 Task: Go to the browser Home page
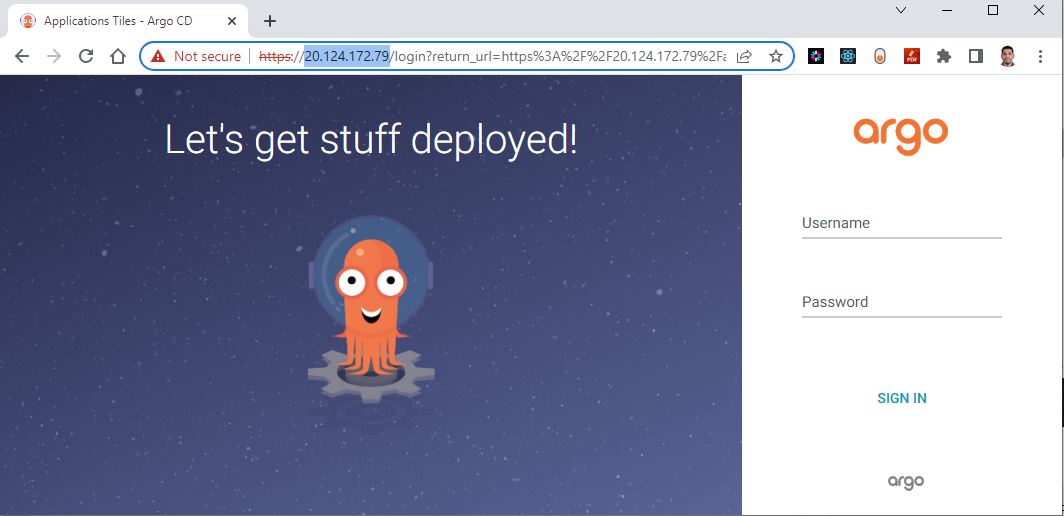[118, 56]
